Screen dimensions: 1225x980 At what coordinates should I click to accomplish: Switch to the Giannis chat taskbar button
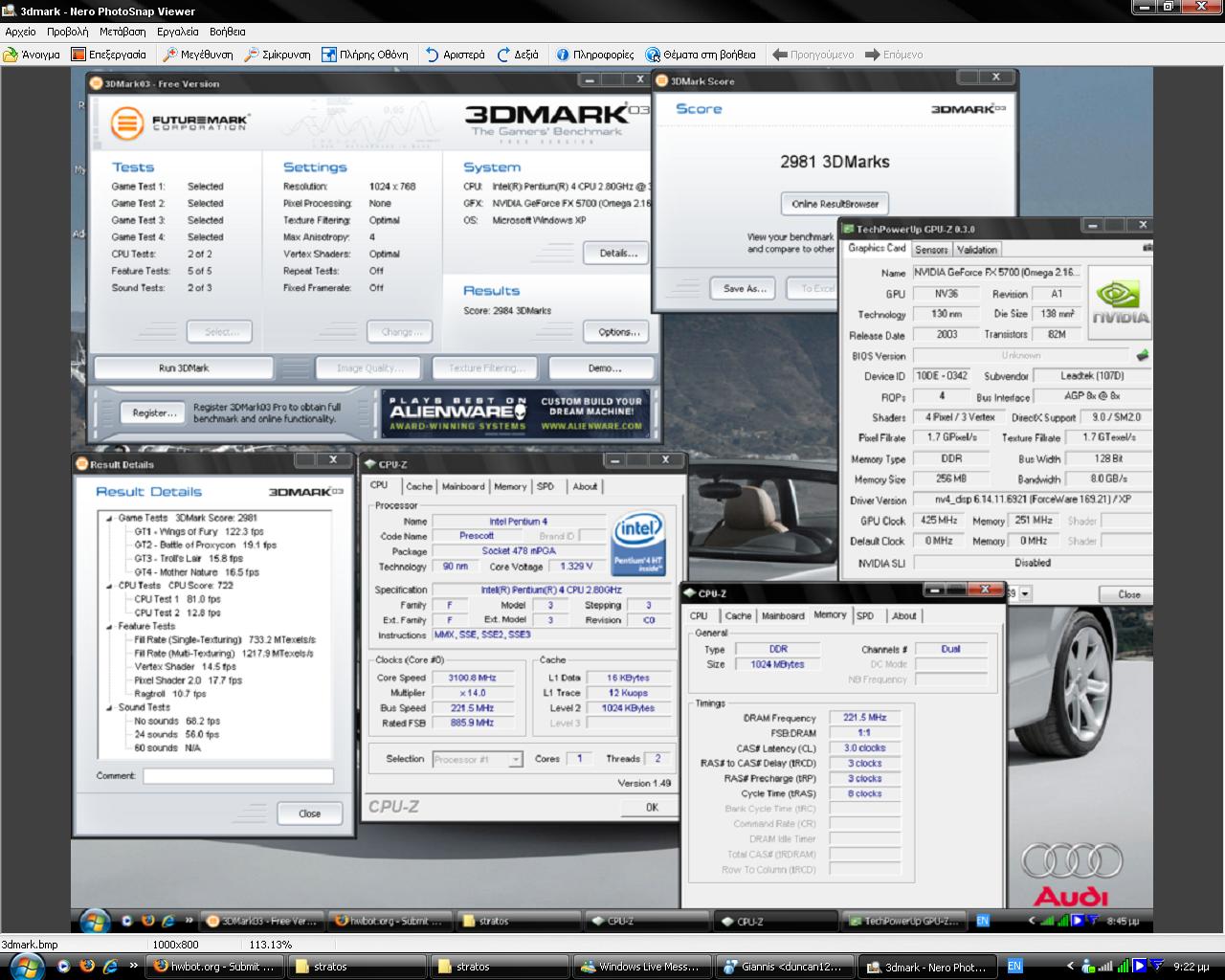click(x=785, y=967)
